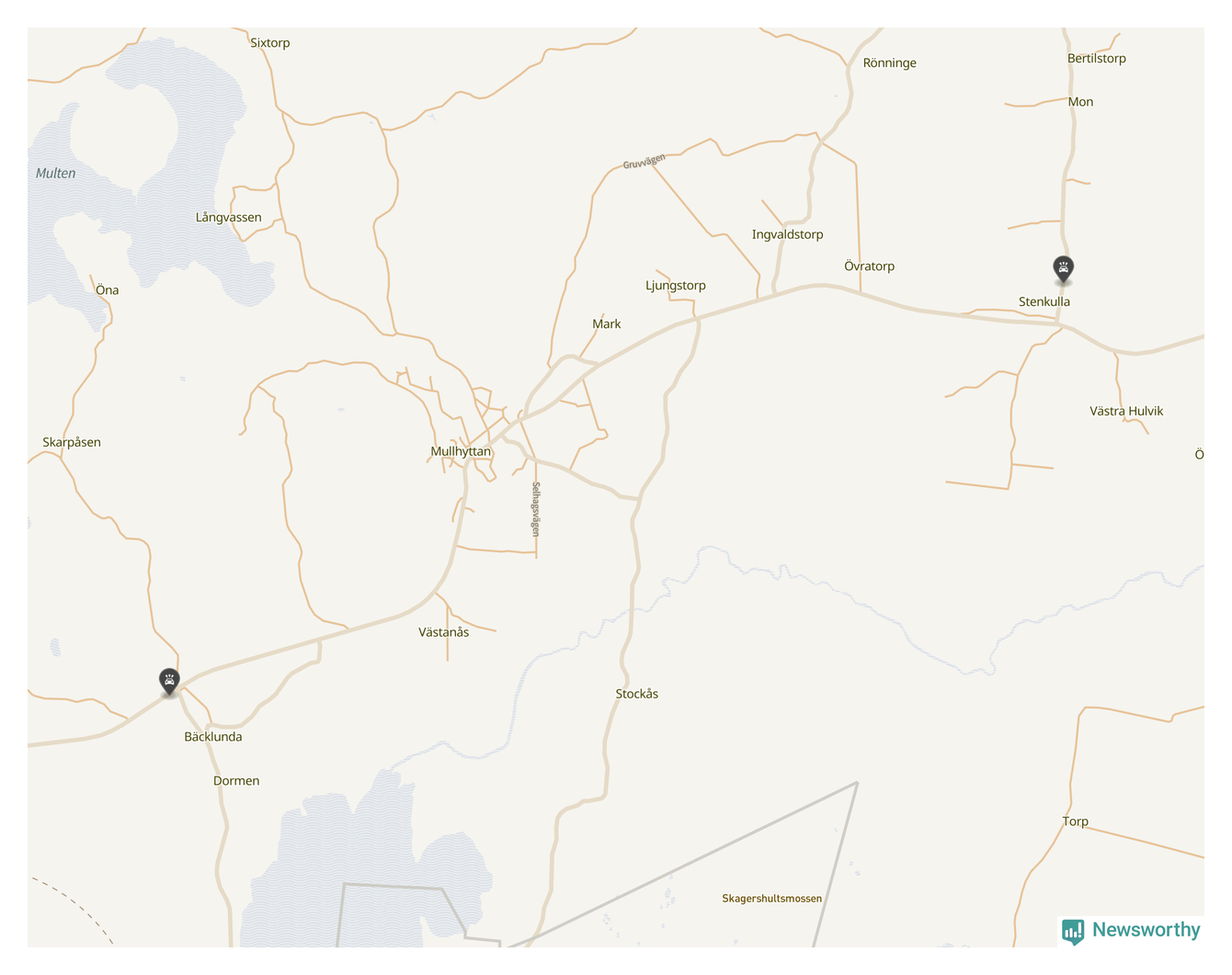Click the Långvassen place label
The width and height of the screenshot is (1232, 975).
coord(228,218)
